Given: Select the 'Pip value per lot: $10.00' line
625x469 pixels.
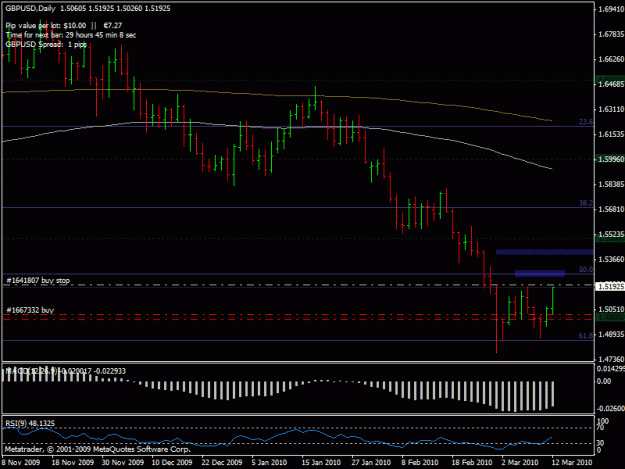Looking at the screenshot, I should (46, 26).
